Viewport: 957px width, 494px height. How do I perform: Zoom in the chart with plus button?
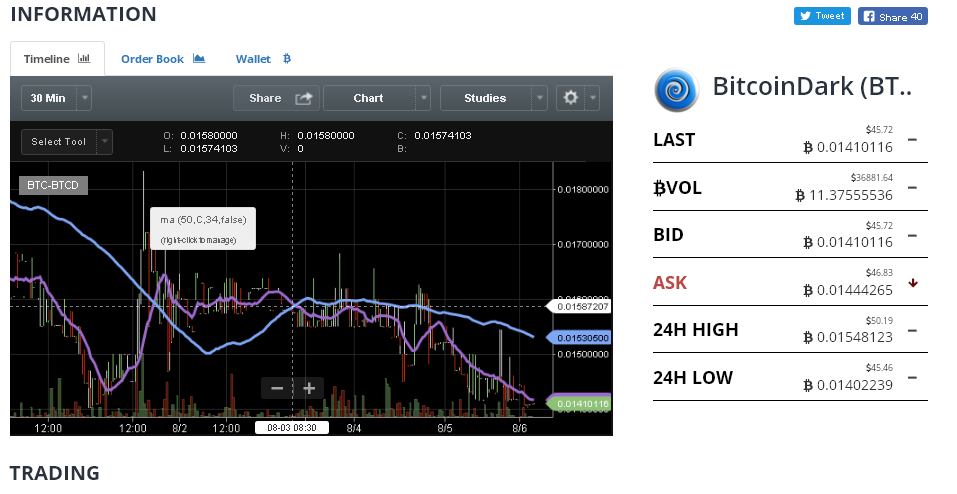click(x=309, y=388)
